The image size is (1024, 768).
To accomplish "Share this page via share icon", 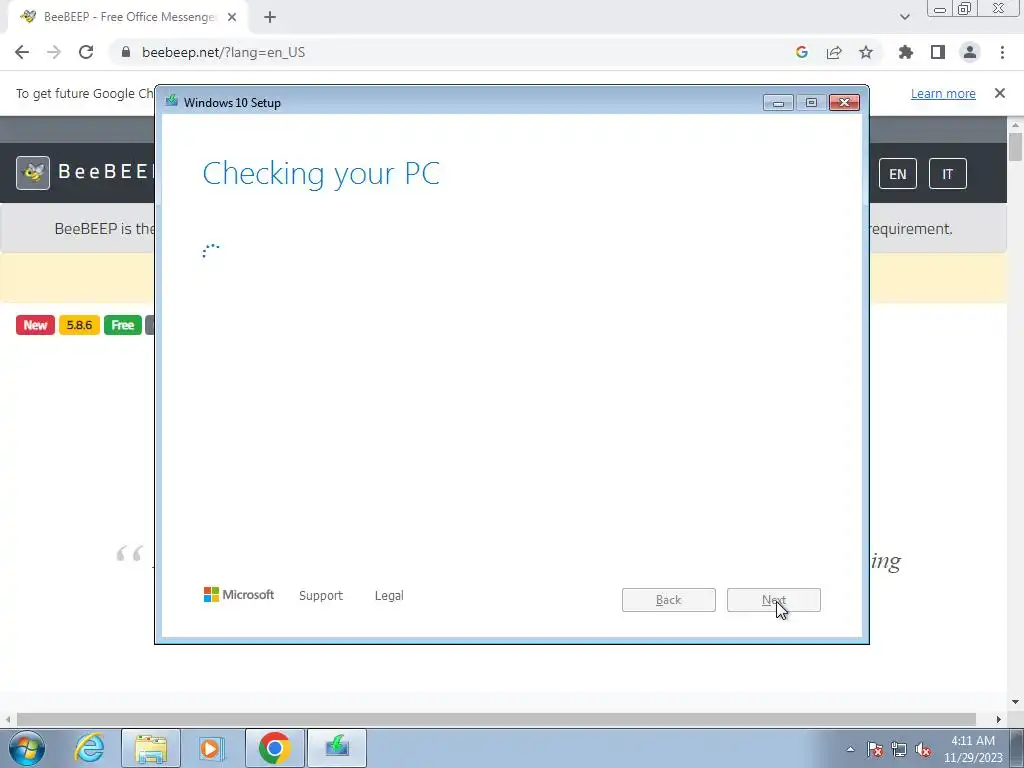I will click(x=834, y=52).
